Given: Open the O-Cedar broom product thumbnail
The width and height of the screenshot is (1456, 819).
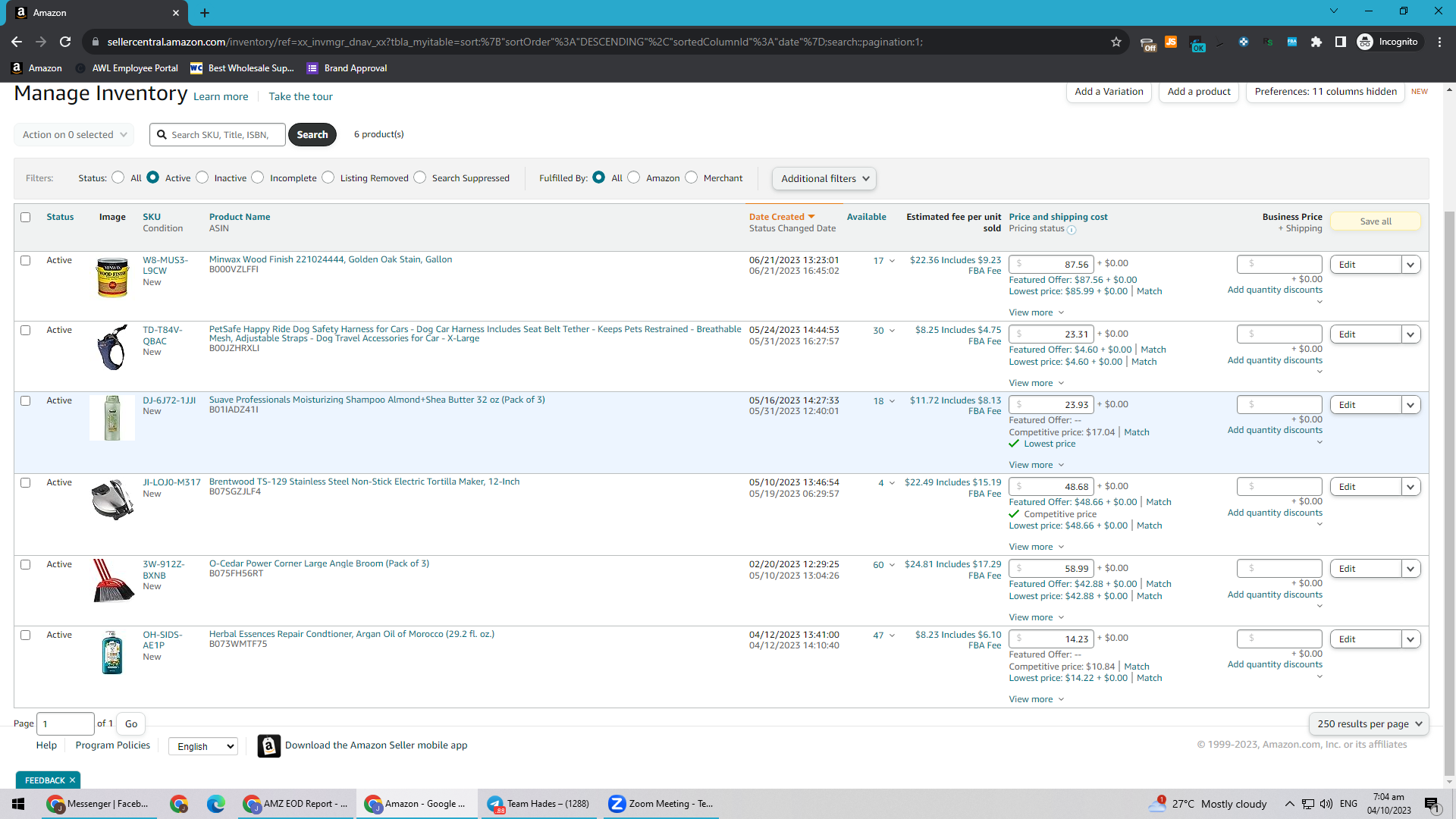Looking at the screenshot, I should click(113, 581).
